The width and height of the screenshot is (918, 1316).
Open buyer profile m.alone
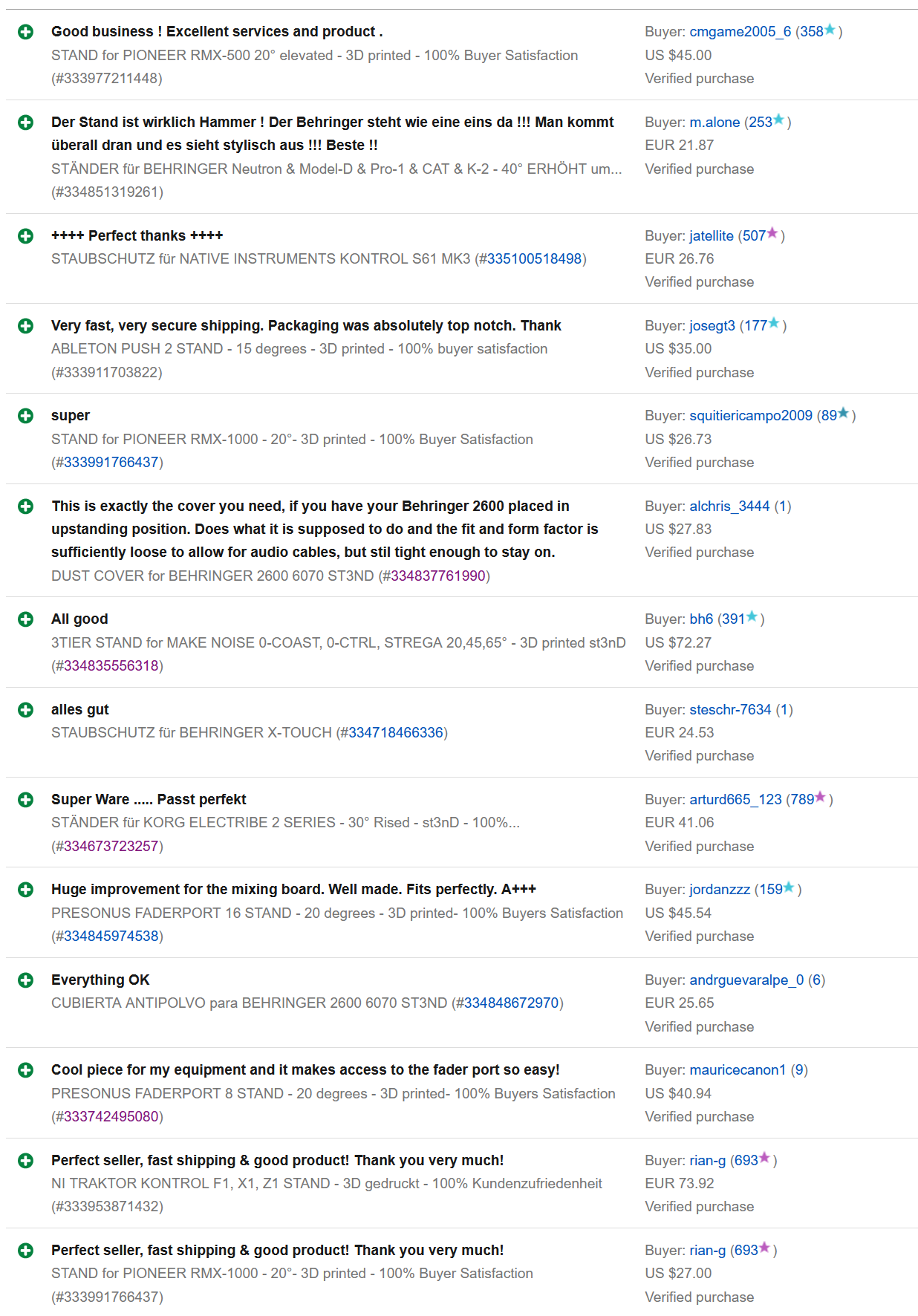tap(714, 123)
